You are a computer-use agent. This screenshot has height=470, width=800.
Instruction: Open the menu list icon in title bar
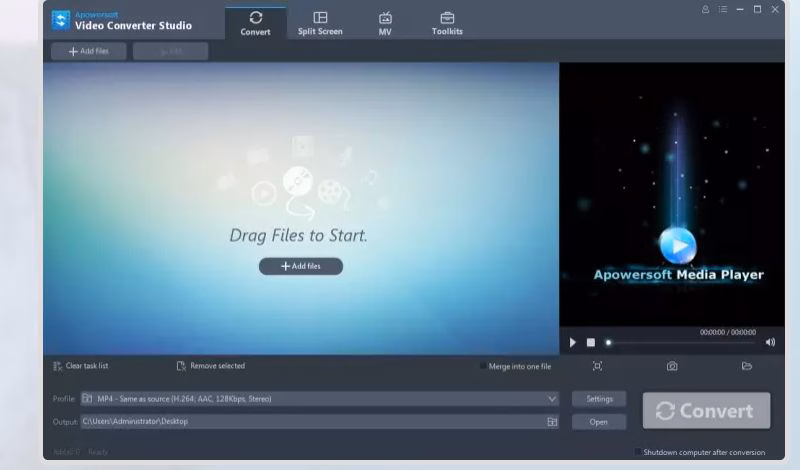722,9
